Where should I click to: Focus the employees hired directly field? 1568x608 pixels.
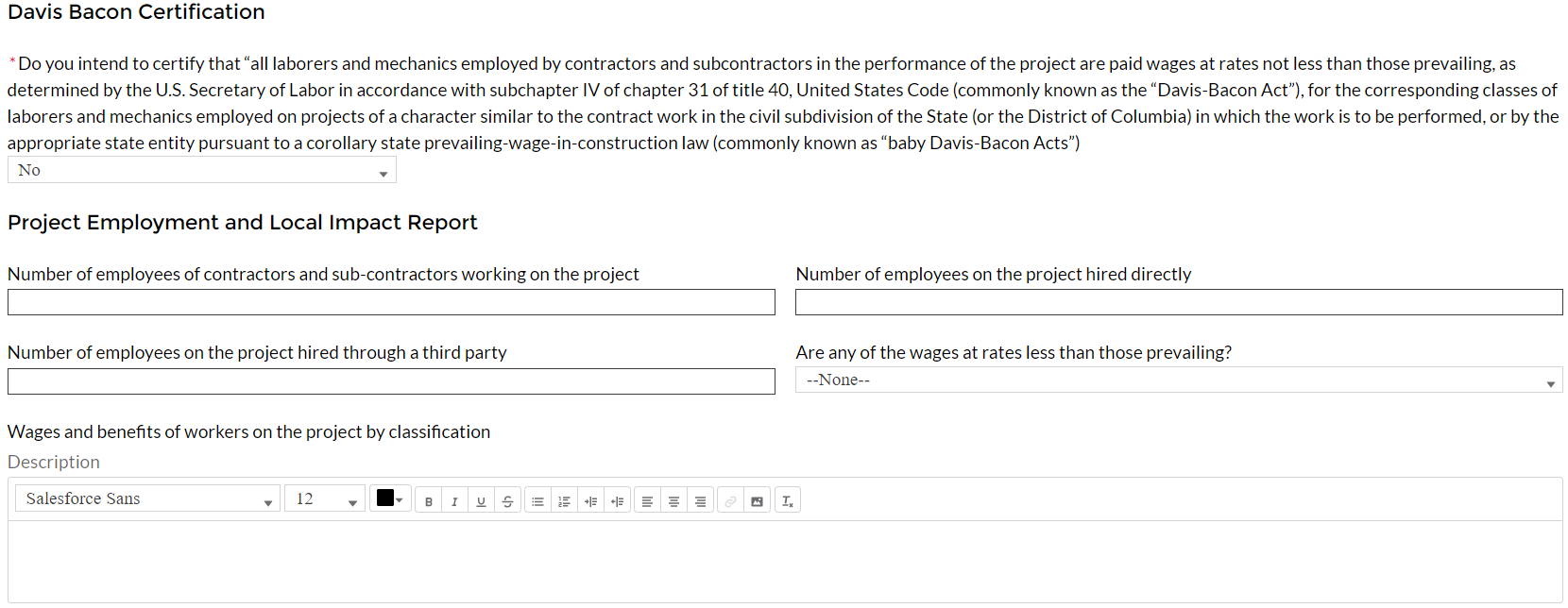(x=1179, y=302)
